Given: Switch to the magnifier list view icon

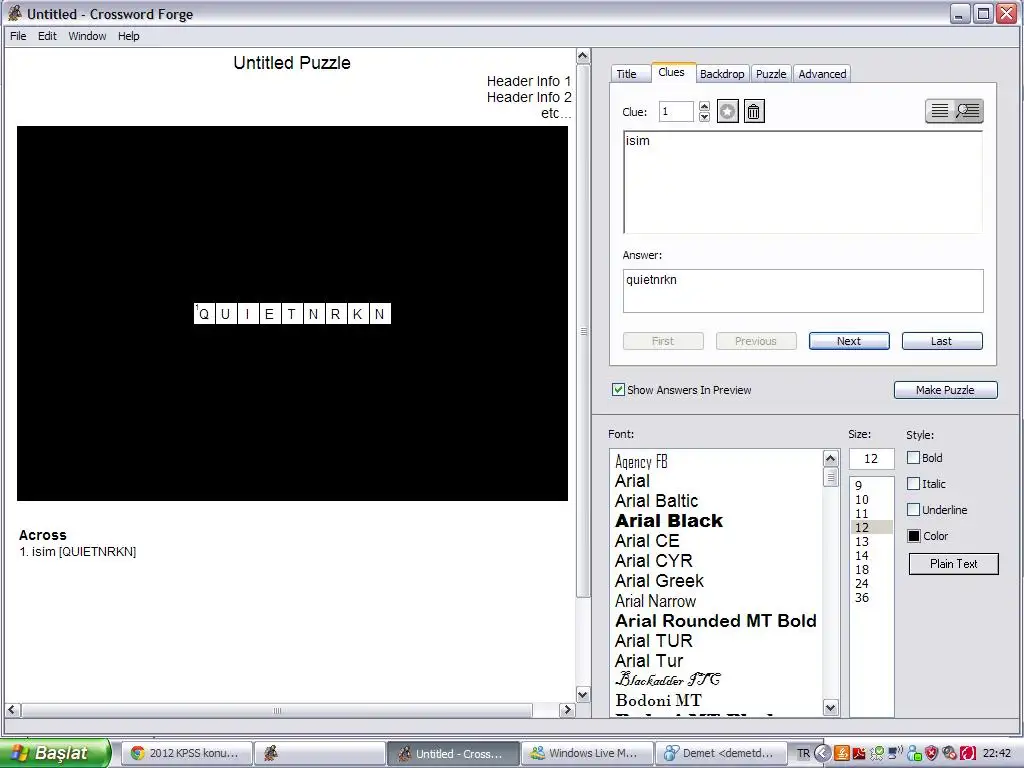Looking at the screenshot, I should [968, 111].
